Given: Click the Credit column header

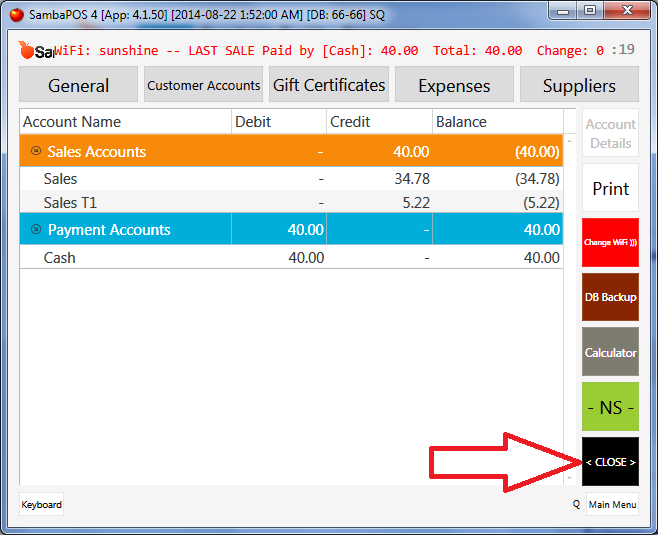Looking at the screenshot, I should tap(379, 122).
